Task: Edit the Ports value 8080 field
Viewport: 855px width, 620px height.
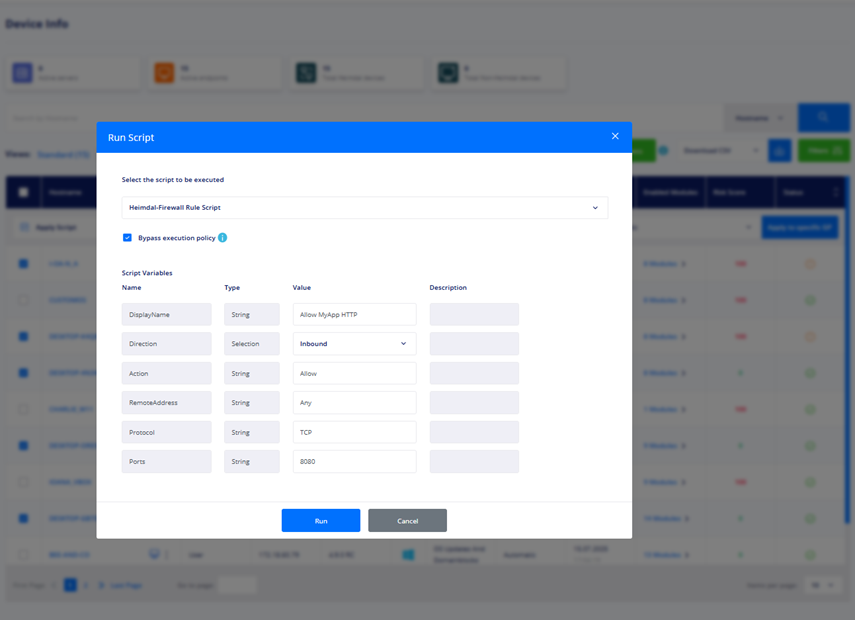Action: (354, 461)
